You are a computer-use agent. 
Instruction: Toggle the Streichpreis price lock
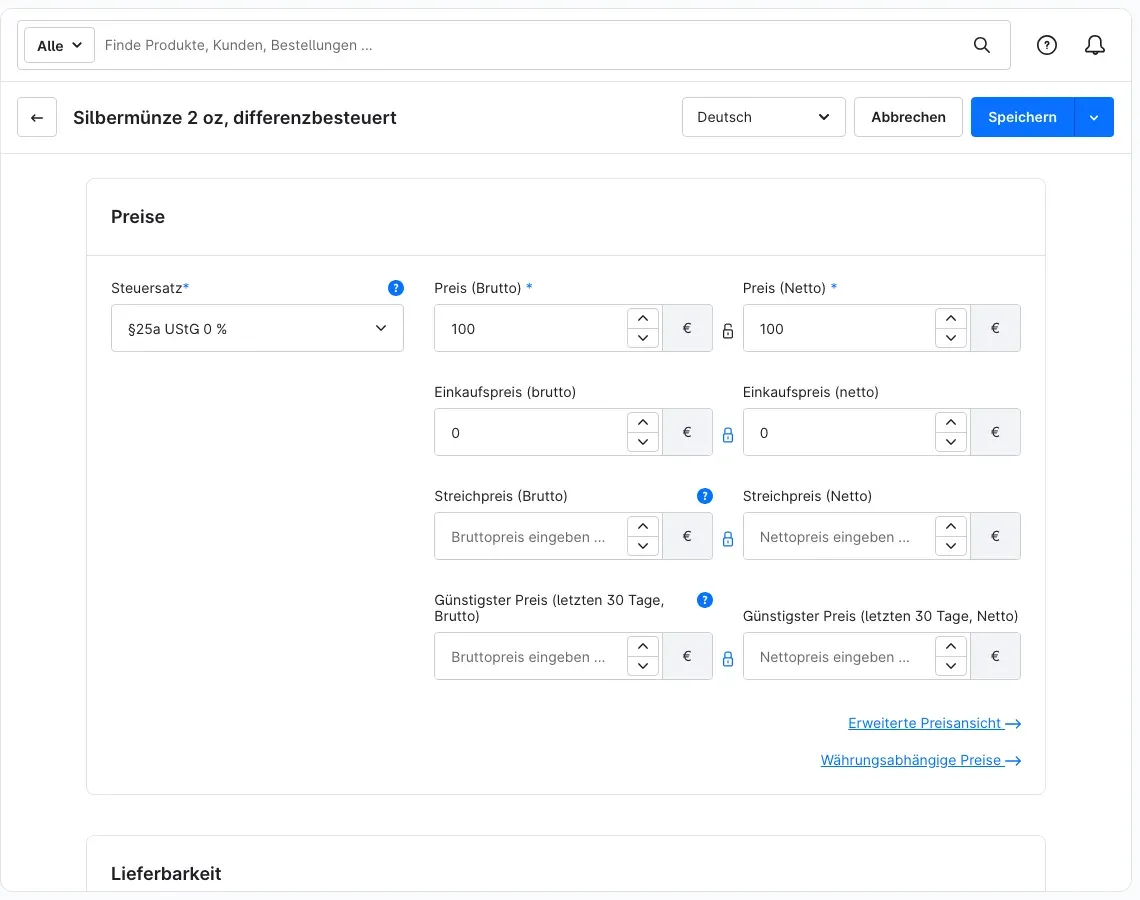tap(728, 539)
